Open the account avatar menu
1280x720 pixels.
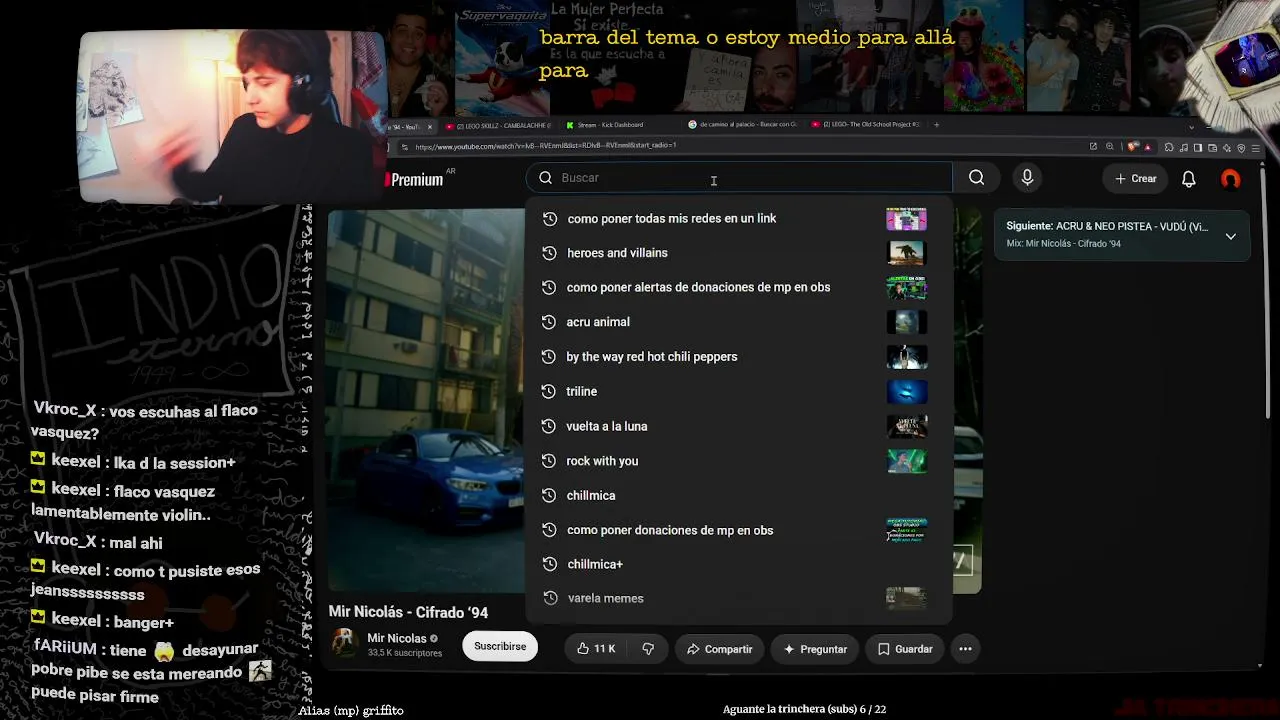pos(1231,179)
